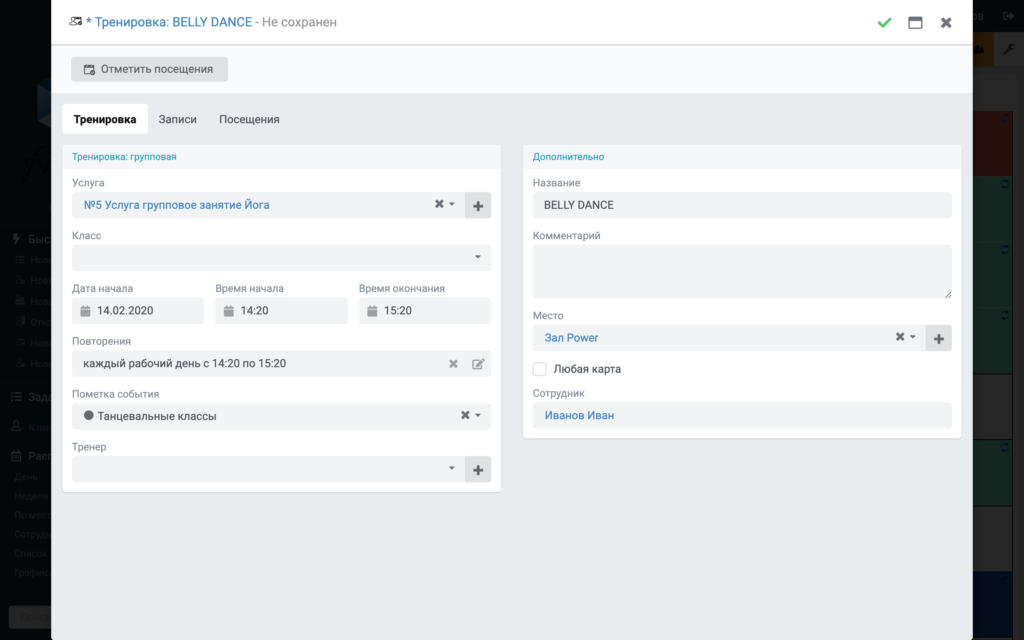Clear the selected Услуга value
The image size is (1024, 640).
point(440,204)
